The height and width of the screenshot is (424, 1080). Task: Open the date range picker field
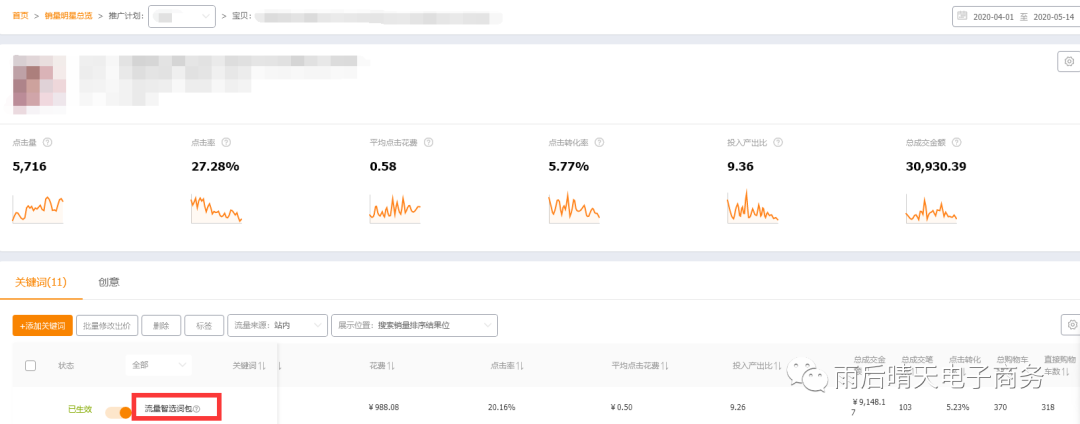(1016, 16)
